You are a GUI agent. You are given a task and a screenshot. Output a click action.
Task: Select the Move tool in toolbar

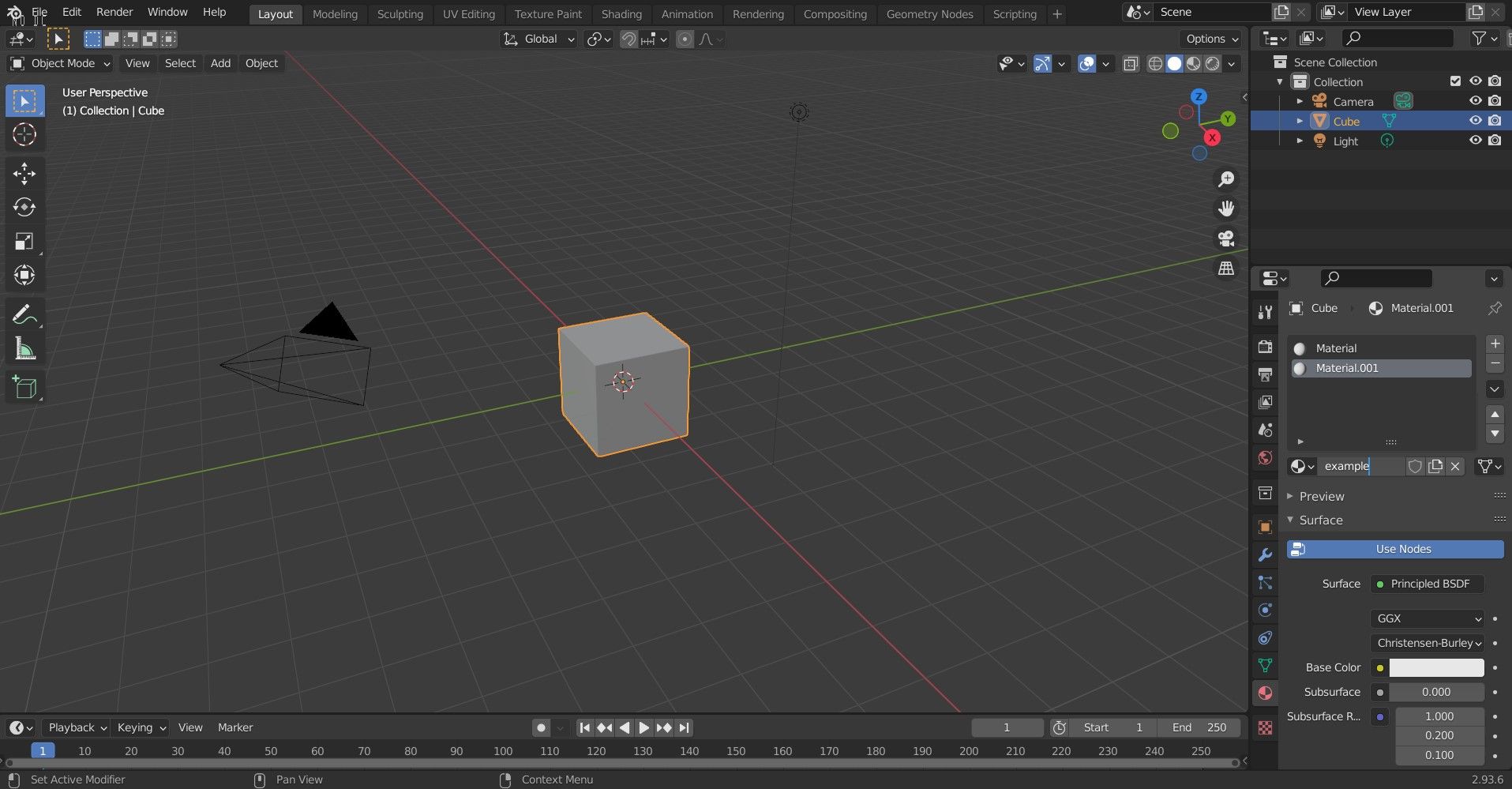pos(24,174)
